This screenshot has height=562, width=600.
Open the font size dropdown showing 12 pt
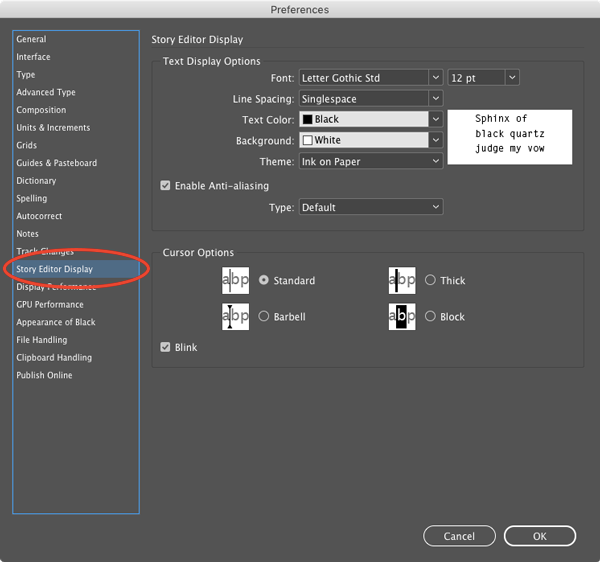click(x=483, y=78)
